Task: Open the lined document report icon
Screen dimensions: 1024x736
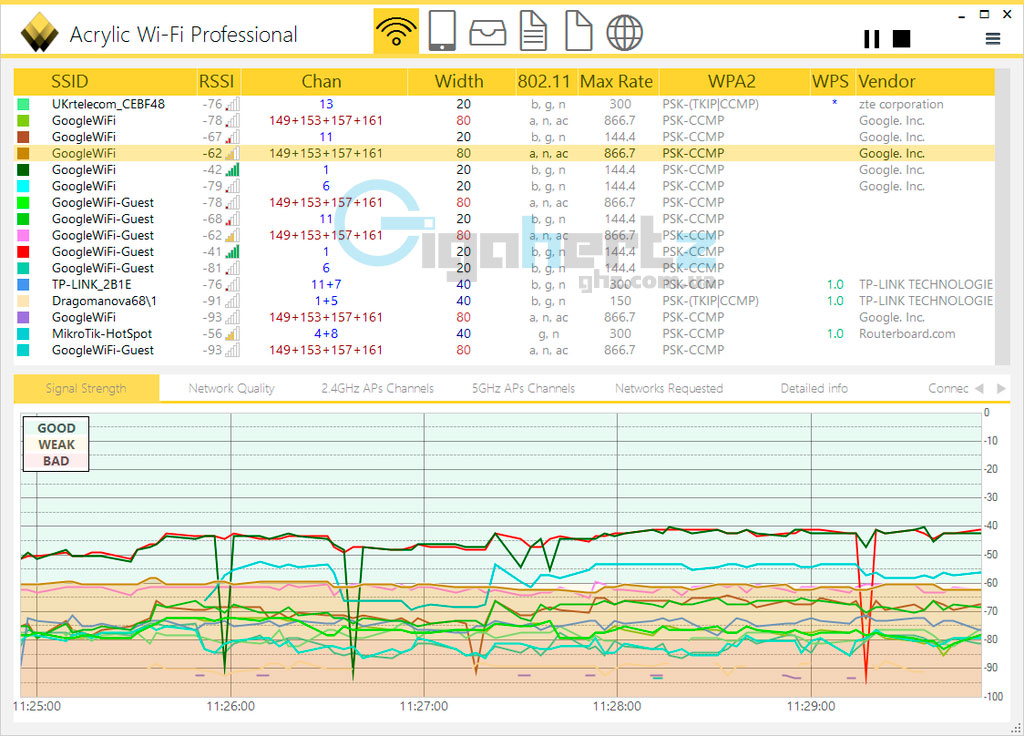Action: click(x=533, y=32)
